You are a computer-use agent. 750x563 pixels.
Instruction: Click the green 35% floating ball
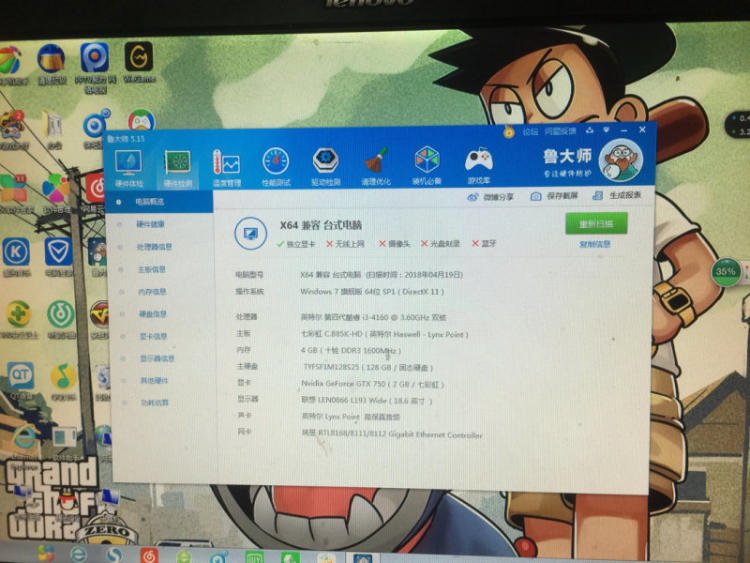(726, 272)
